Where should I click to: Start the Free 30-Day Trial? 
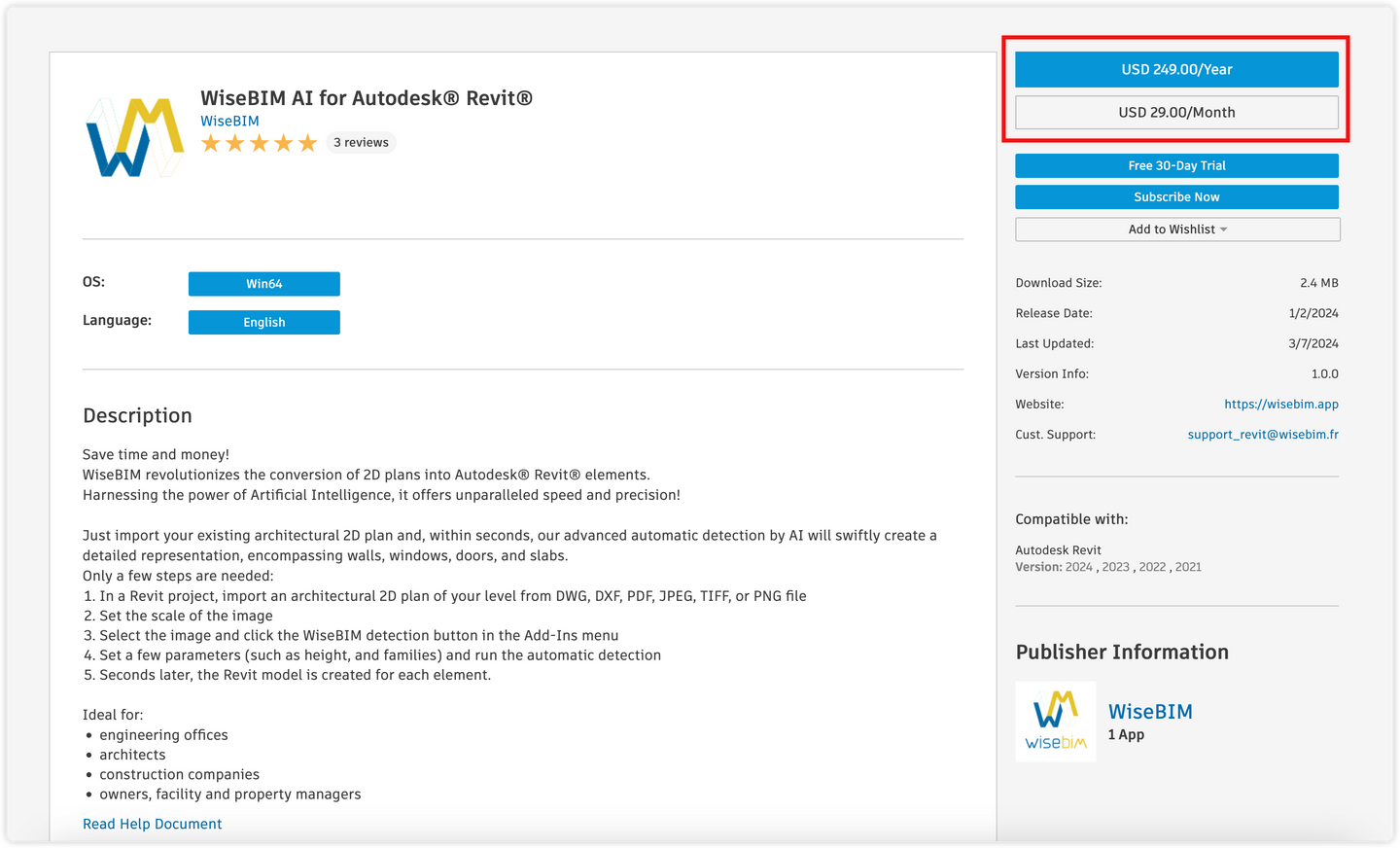pos(1176,166)
